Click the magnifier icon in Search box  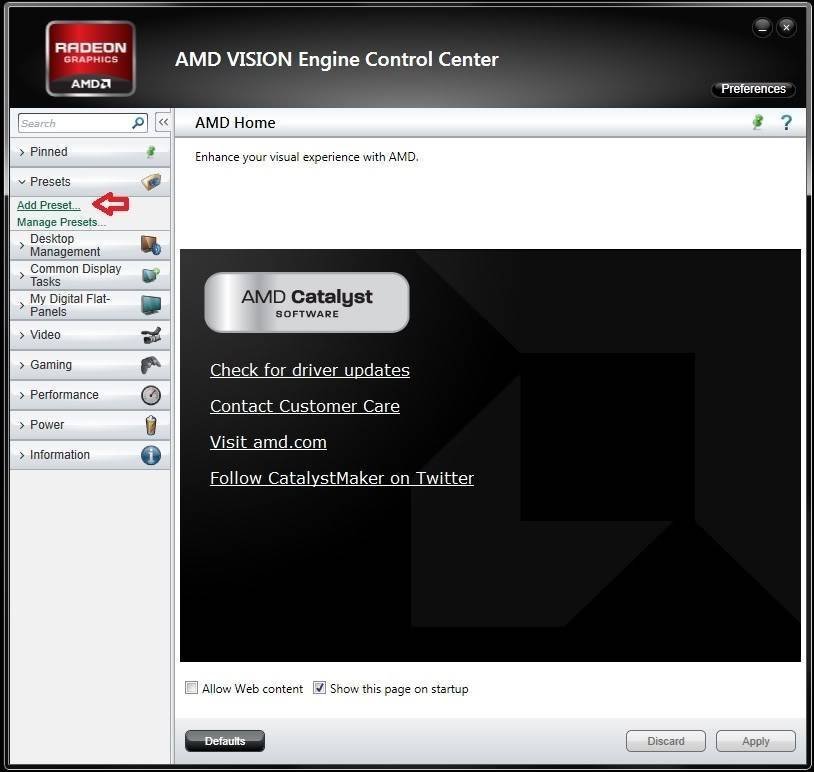click(x=138, y=123)
